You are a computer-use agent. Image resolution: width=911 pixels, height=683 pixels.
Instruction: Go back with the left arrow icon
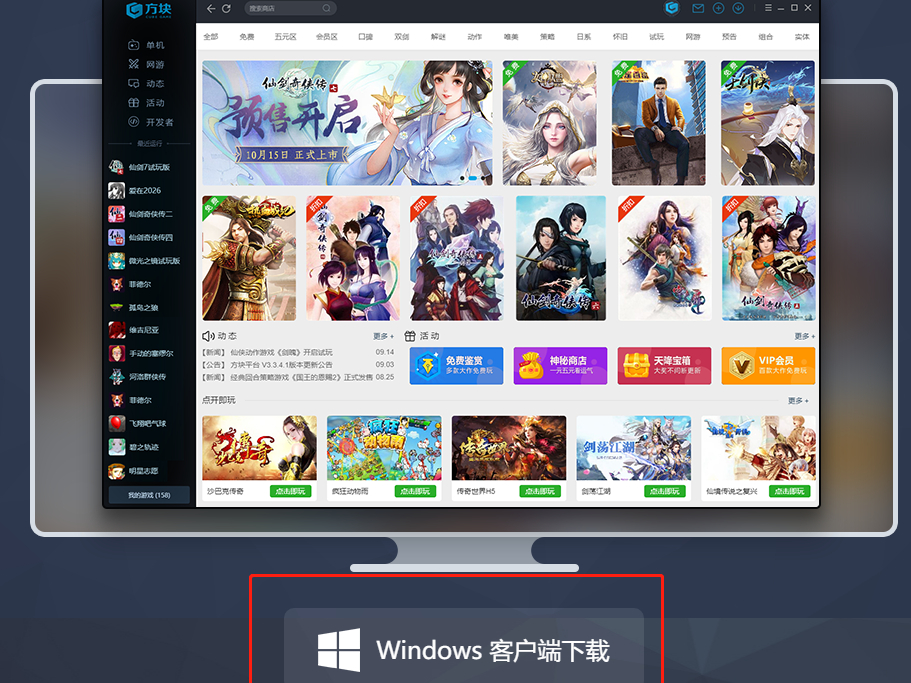[211, 9]
